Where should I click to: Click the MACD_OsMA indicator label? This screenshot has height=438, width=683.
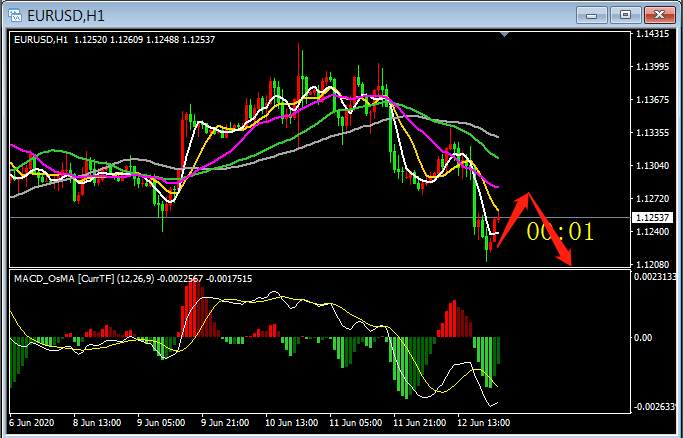[133, 279]
